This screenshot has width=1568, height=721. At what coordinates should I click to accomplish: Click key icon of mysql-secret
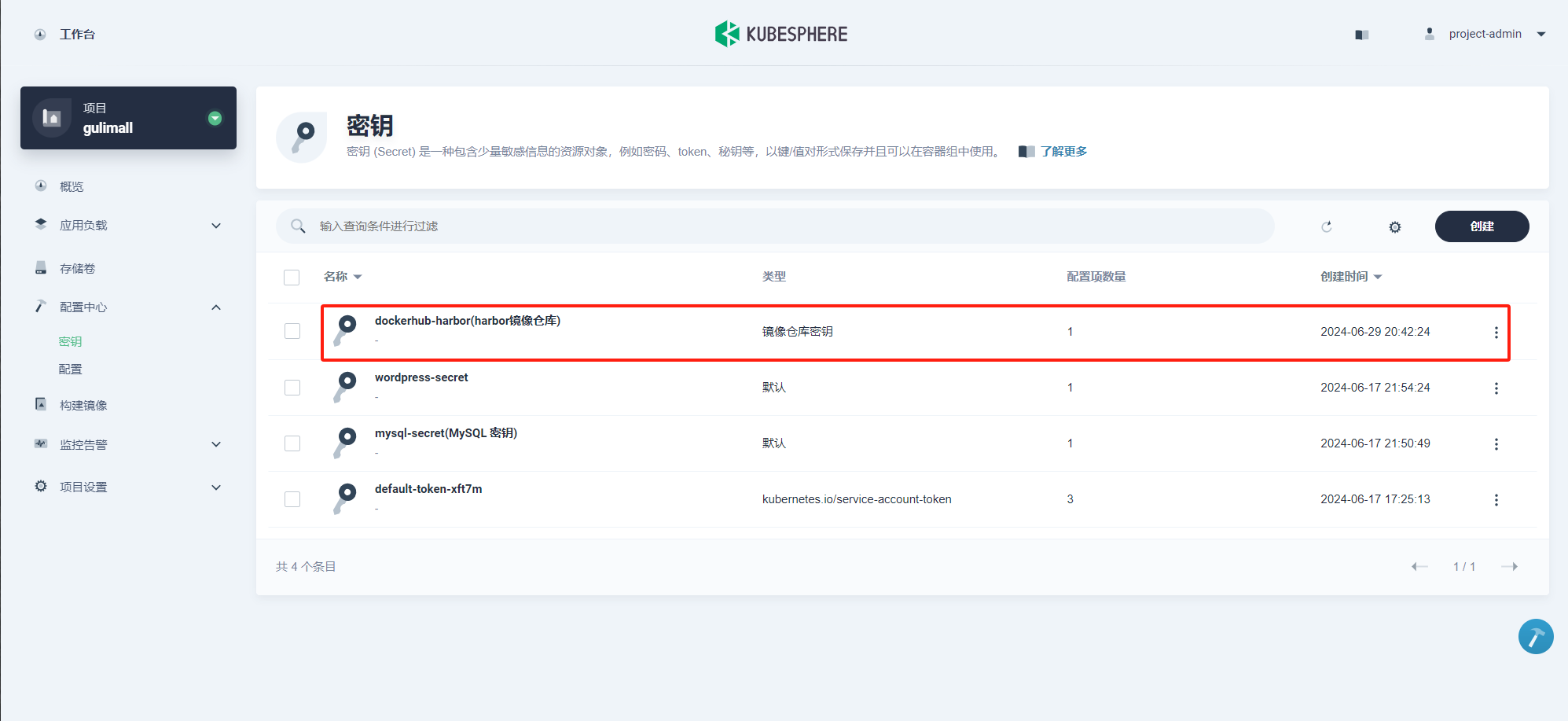[x=345, y=443]
